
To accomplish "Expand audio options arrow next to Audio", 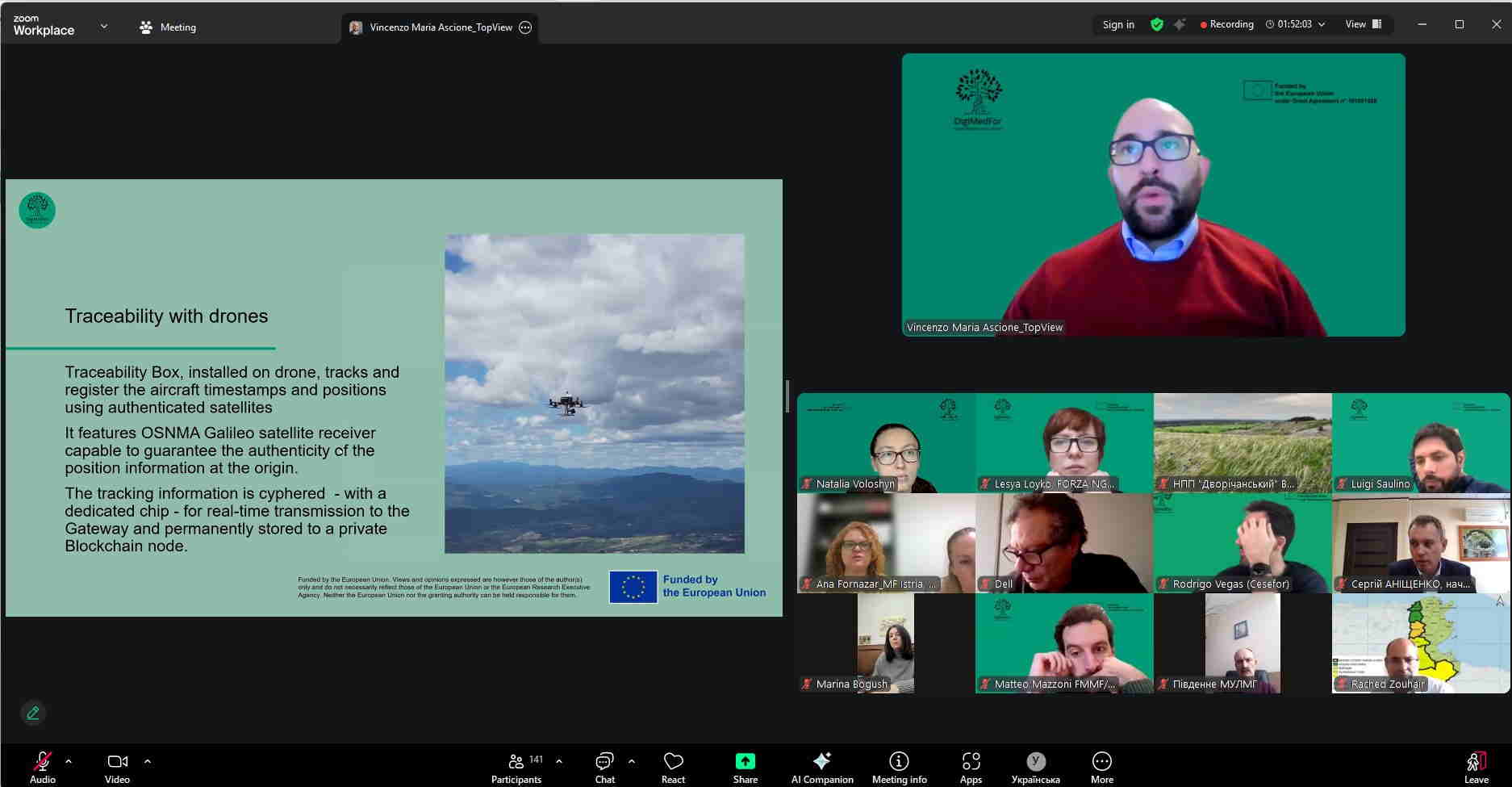I will [69, 760].
